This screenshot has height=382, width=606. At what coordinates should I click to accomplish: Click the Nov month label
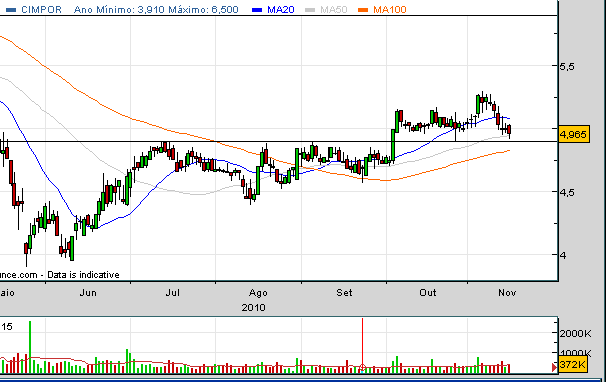coord(507,293)
